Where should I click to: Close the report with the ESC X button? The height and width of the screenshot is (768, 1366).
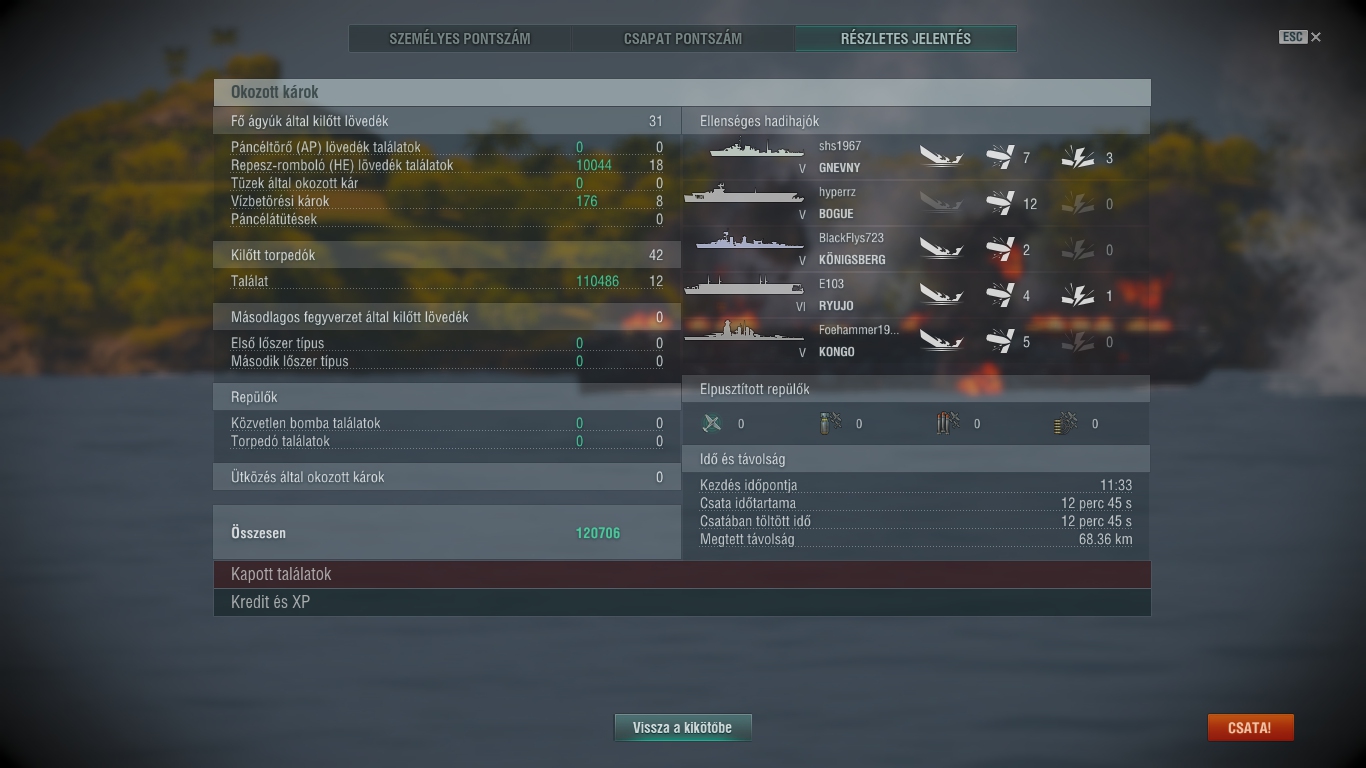pyautogui.click(x=1300, y=37)
